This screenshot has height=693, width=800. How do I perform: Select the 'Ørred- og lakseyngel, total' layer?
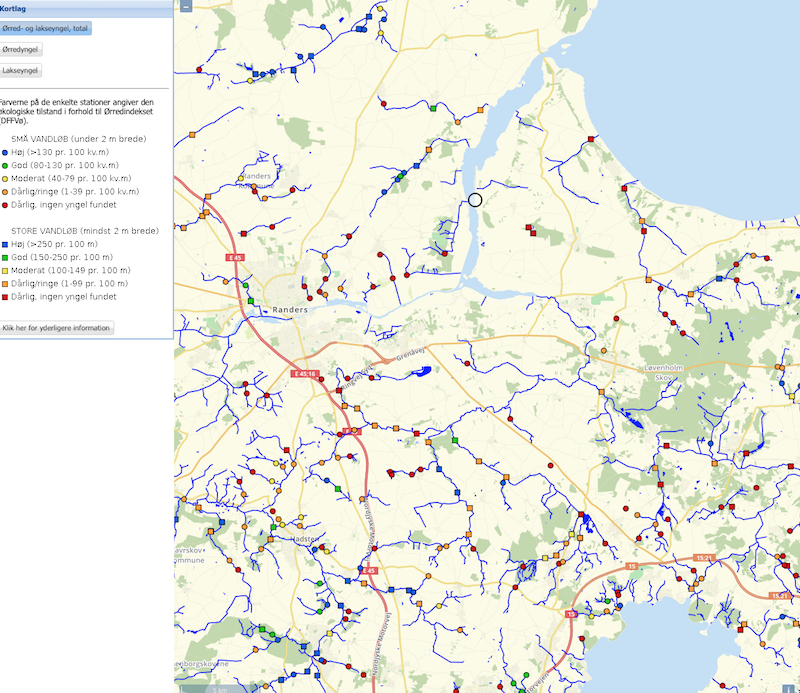[x=45, y=28]
